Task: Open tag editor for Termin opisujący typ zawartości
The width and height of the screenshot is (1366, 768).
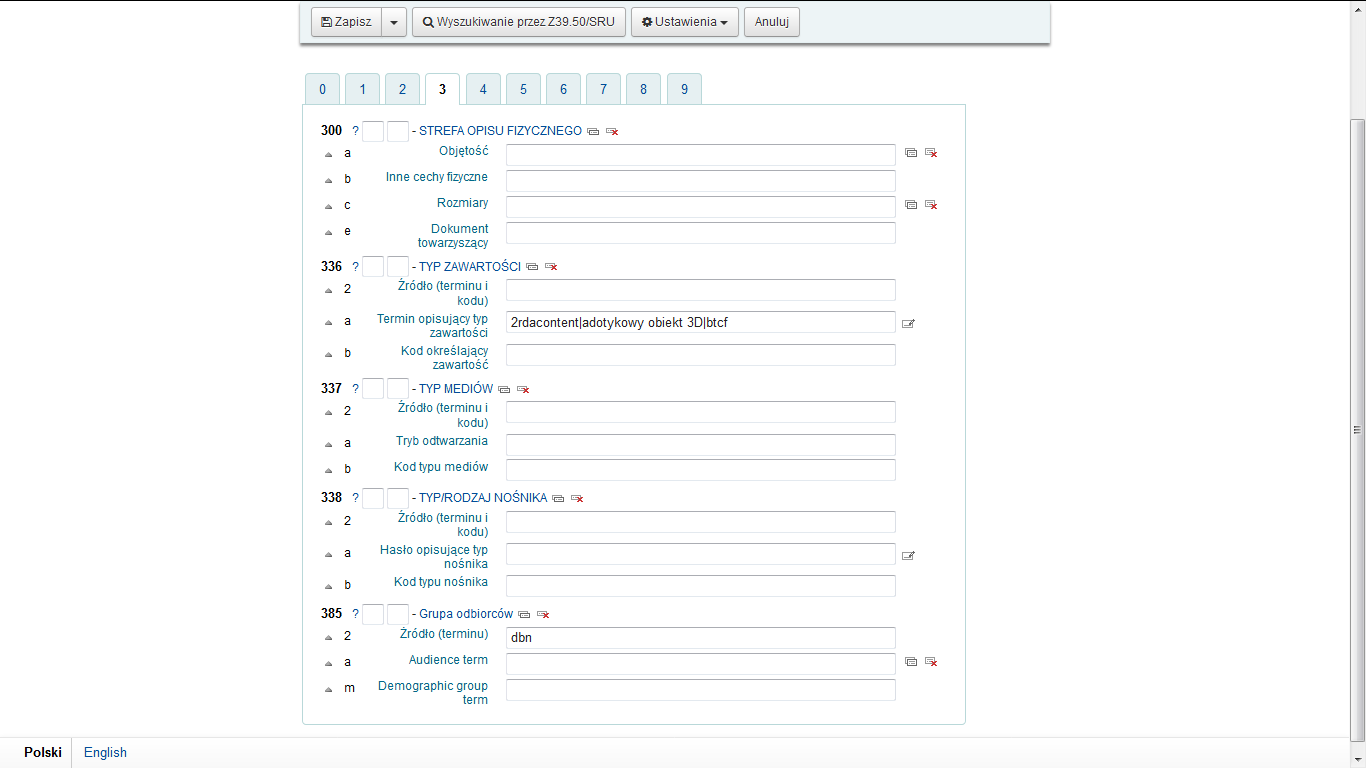Action: 908,323
